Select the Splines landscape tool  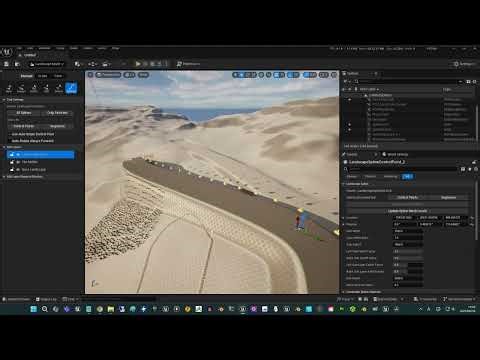tap(71, 88)
